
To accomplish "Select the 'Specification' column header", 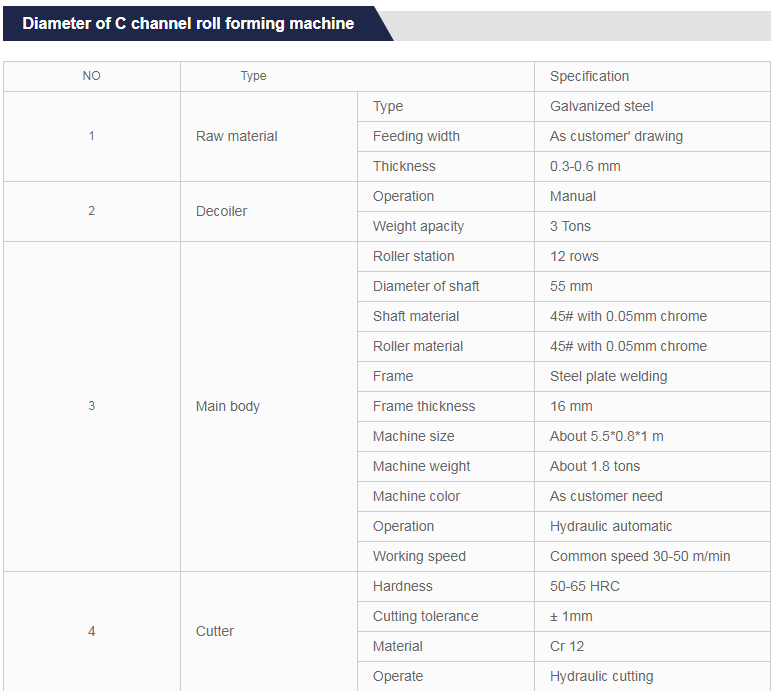I will click(x=589, y=77).
